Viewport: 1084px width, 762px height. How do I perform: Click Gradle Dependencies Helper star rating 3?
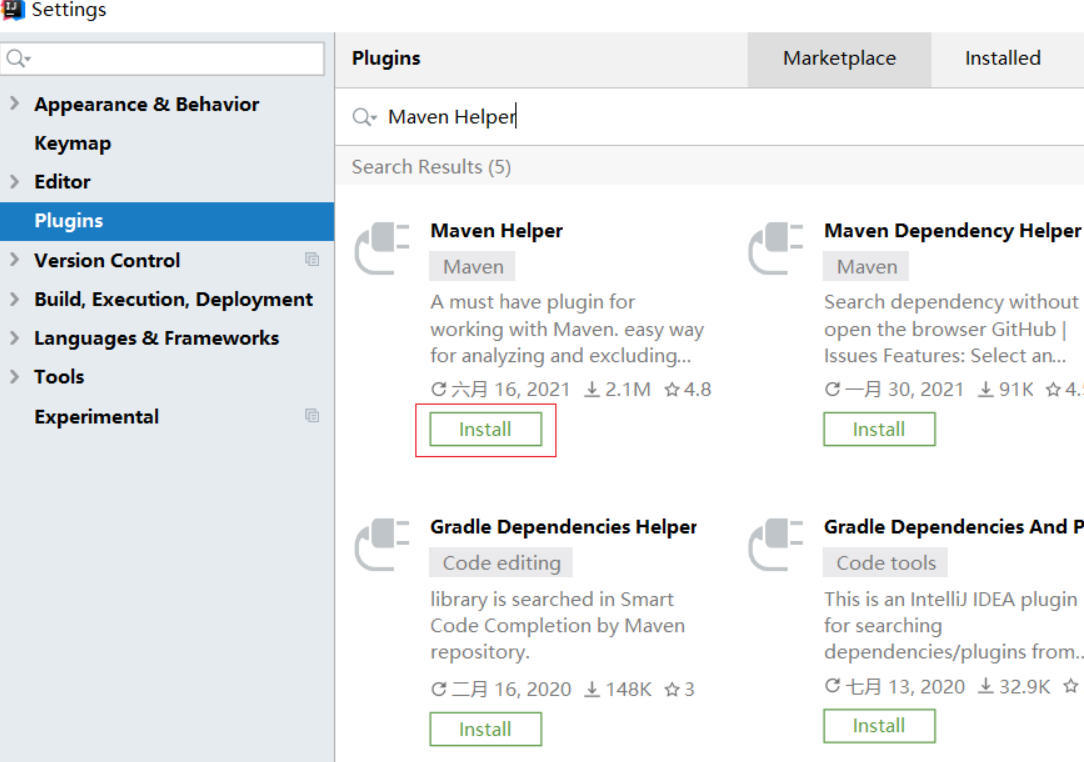tap(680, 689)
